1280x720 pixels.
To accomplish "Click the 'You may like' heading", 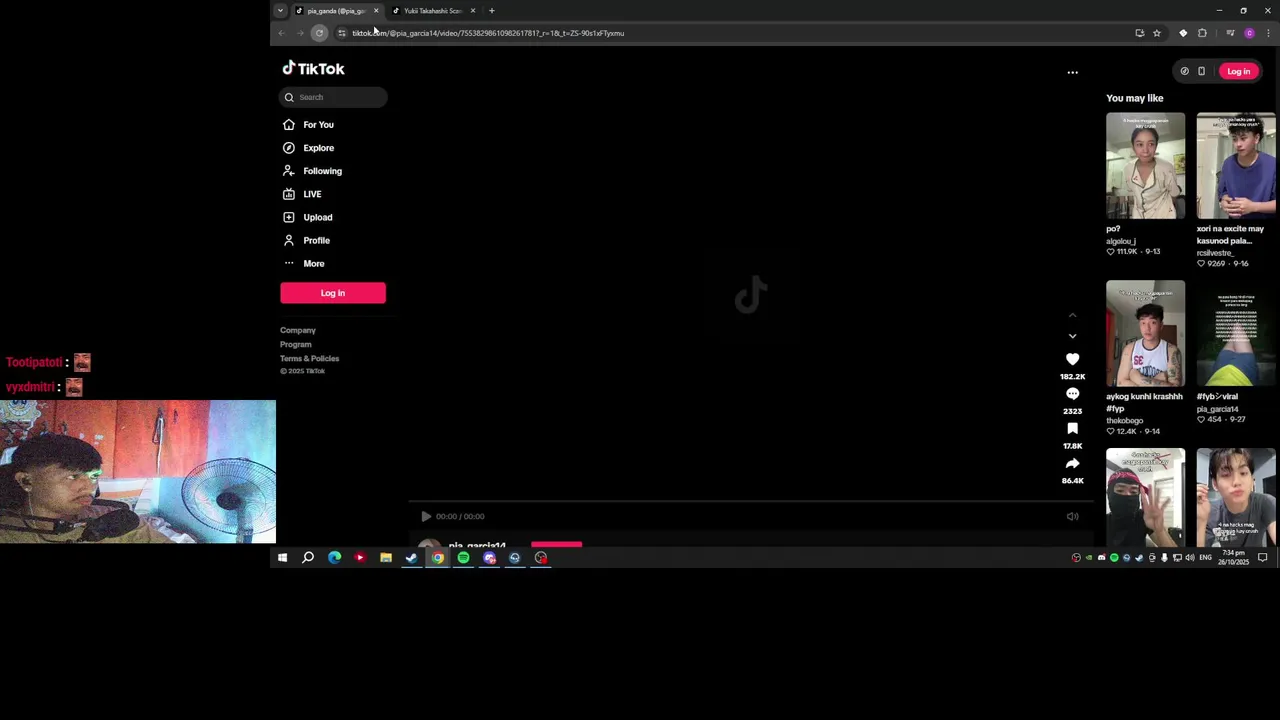I will click(x=1135, y=98).
